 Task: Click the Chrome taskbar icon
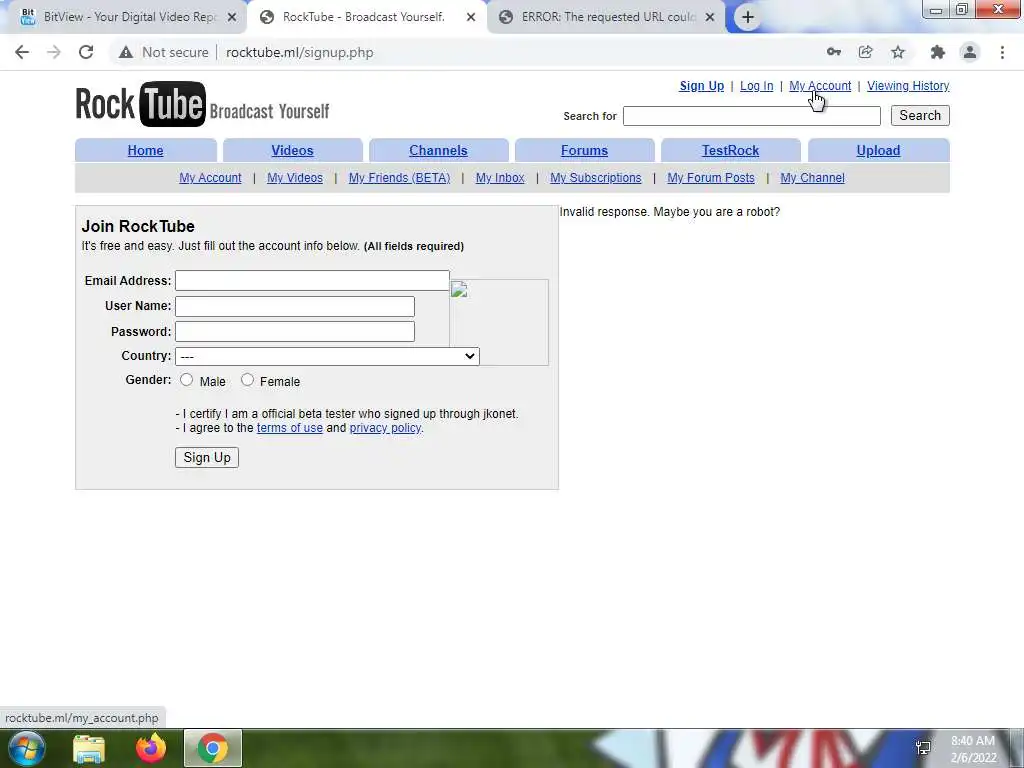point(213,748)
